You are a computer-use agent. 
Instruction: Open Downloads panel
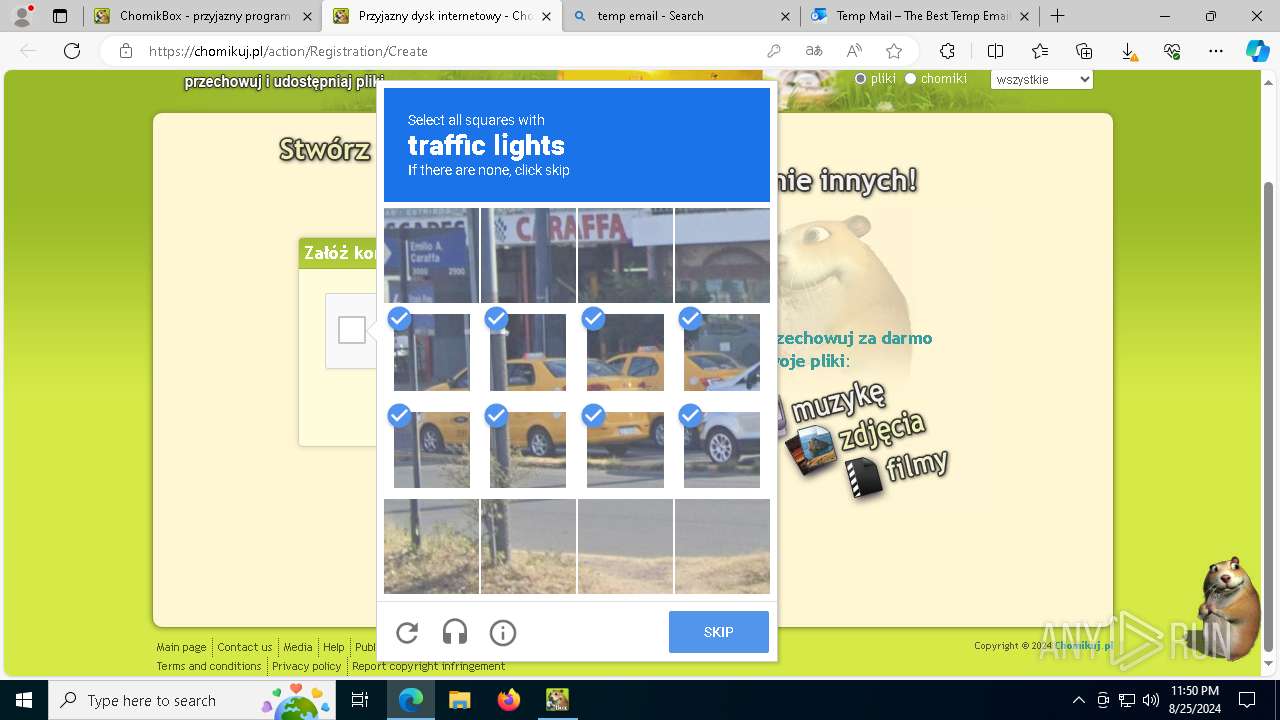click(x=1128, y=51)
